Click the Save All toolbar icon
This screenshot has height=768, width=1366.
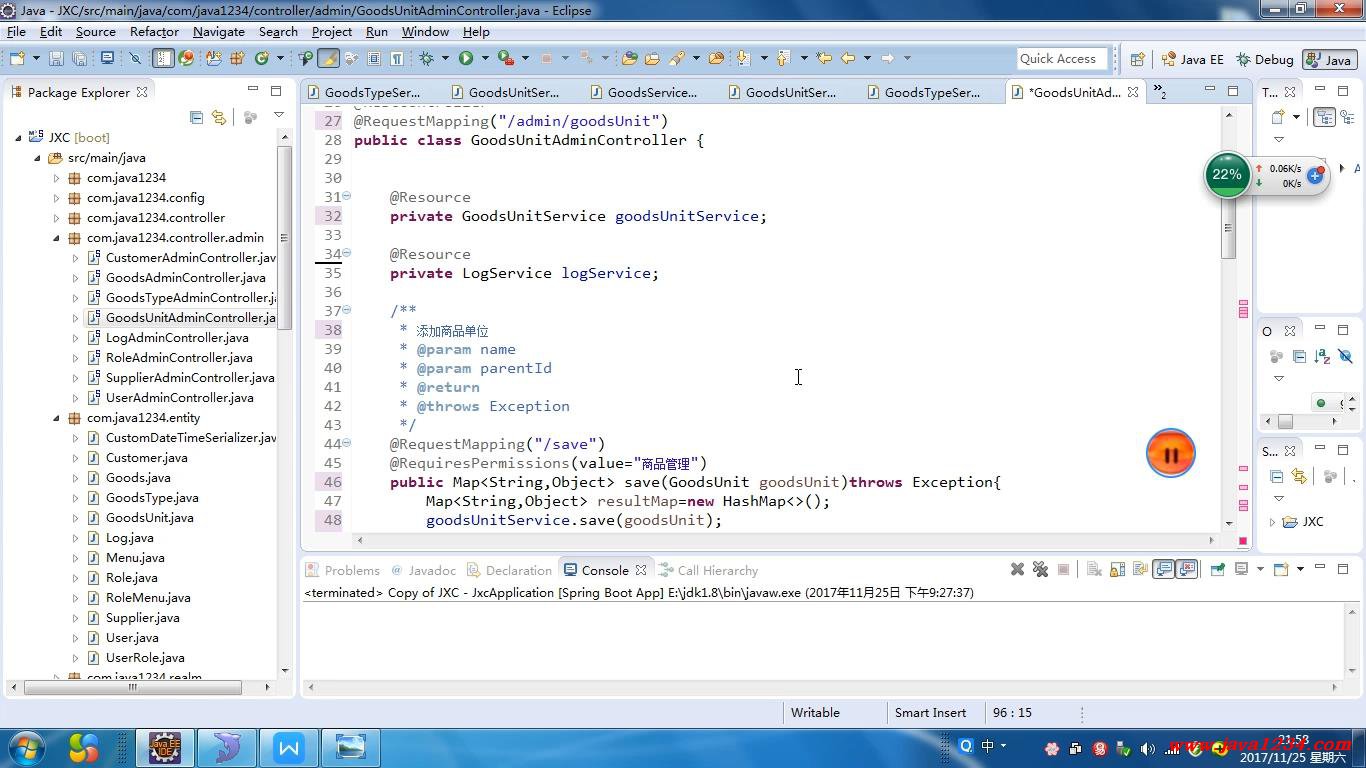[x=78, y=58]
